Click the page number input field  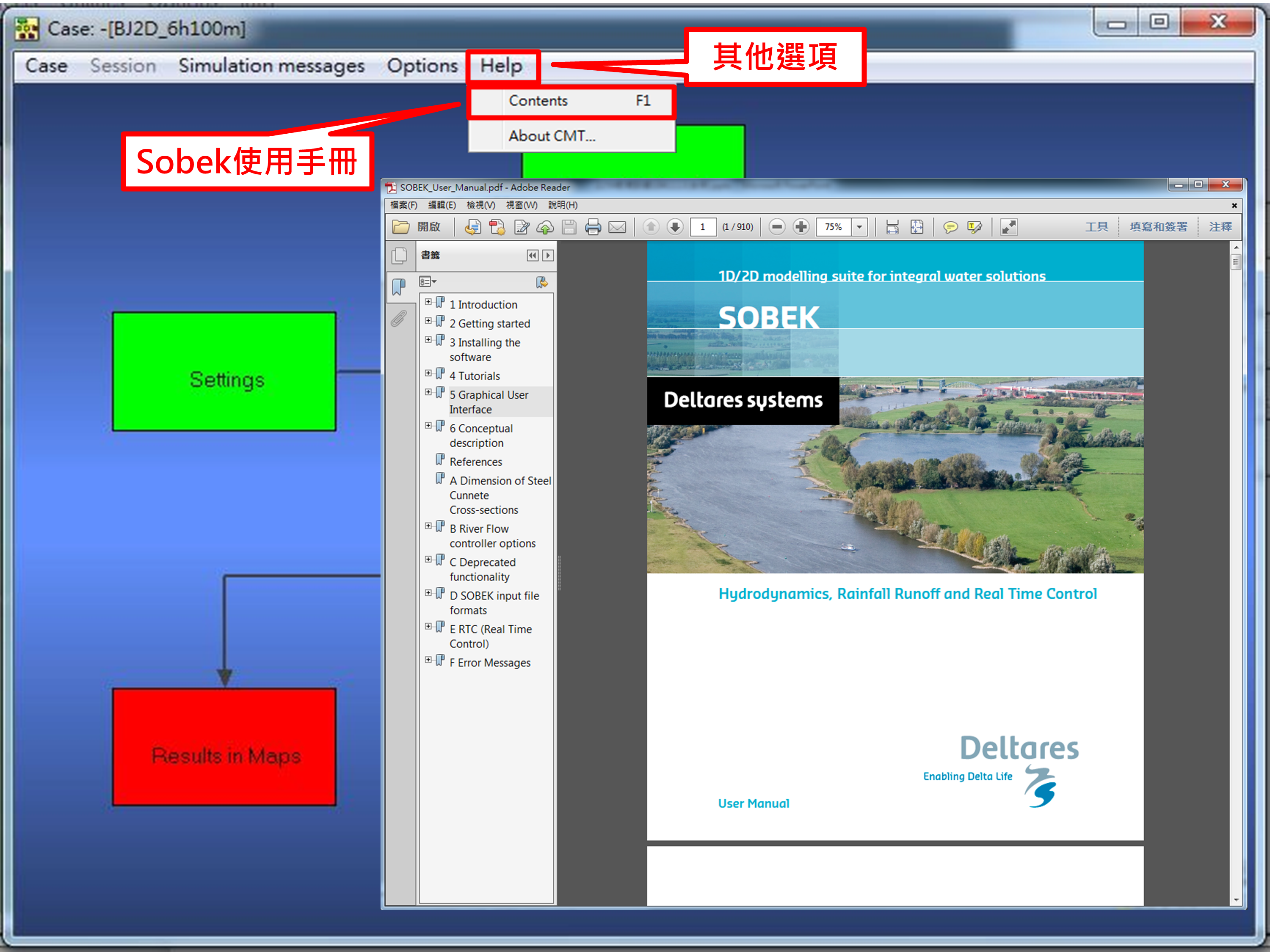click(x=703, y=227)
